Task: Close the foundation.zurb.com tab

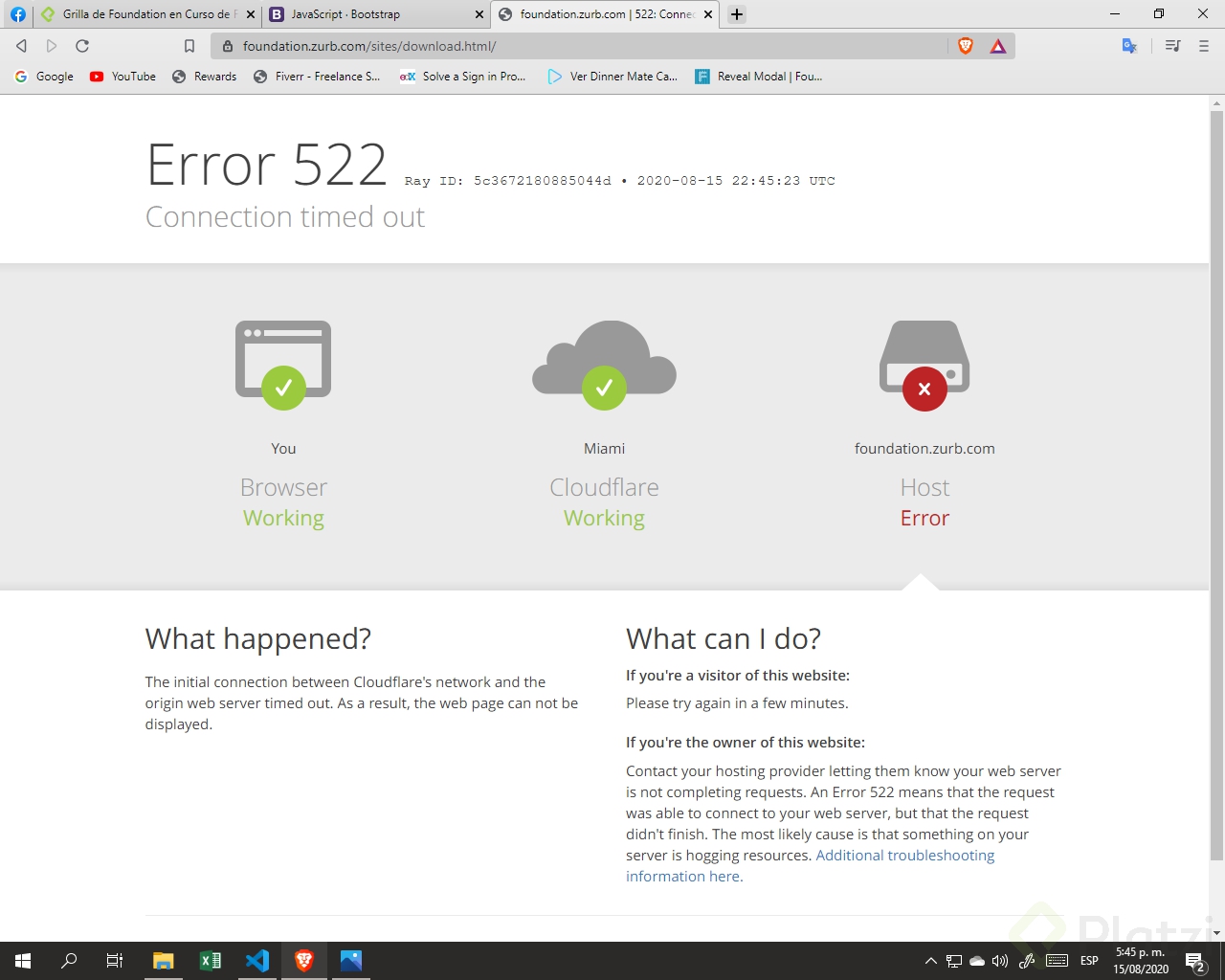Action: pyautogui.click(x=708, y=14)
